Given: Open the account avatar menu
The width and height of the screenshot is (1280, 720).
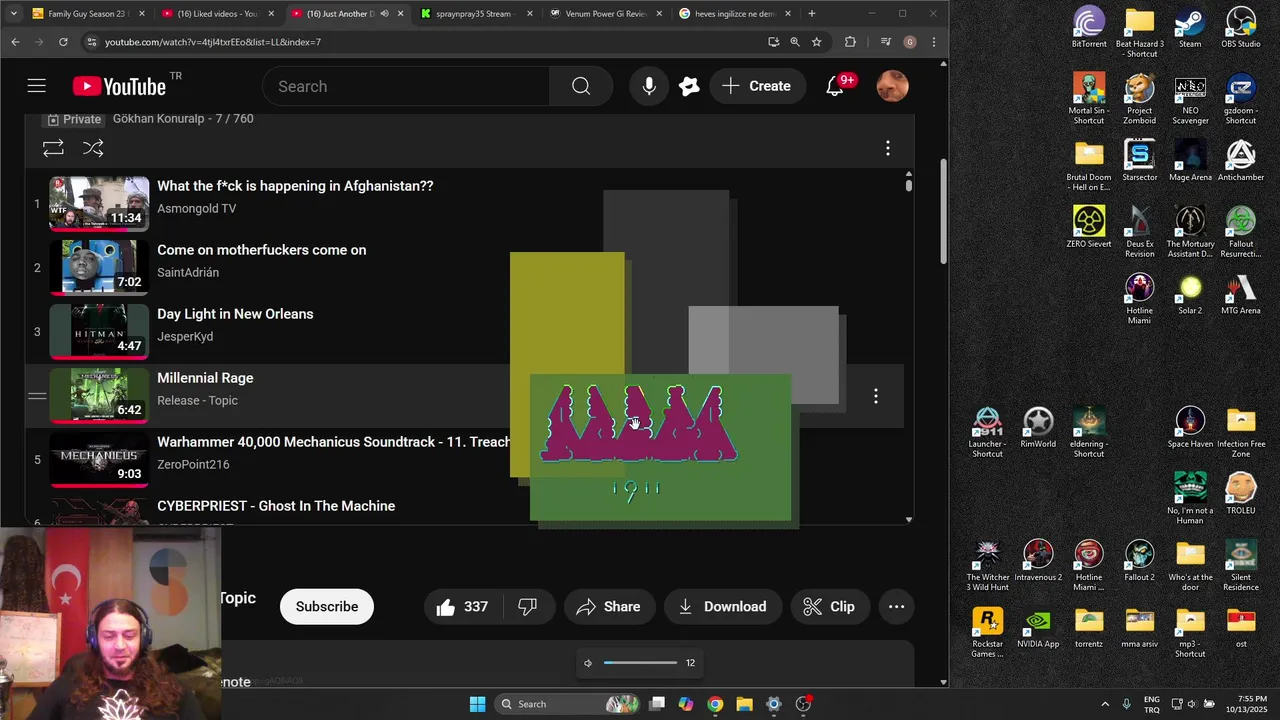Looking at the screenshot, I should (892, 86).
